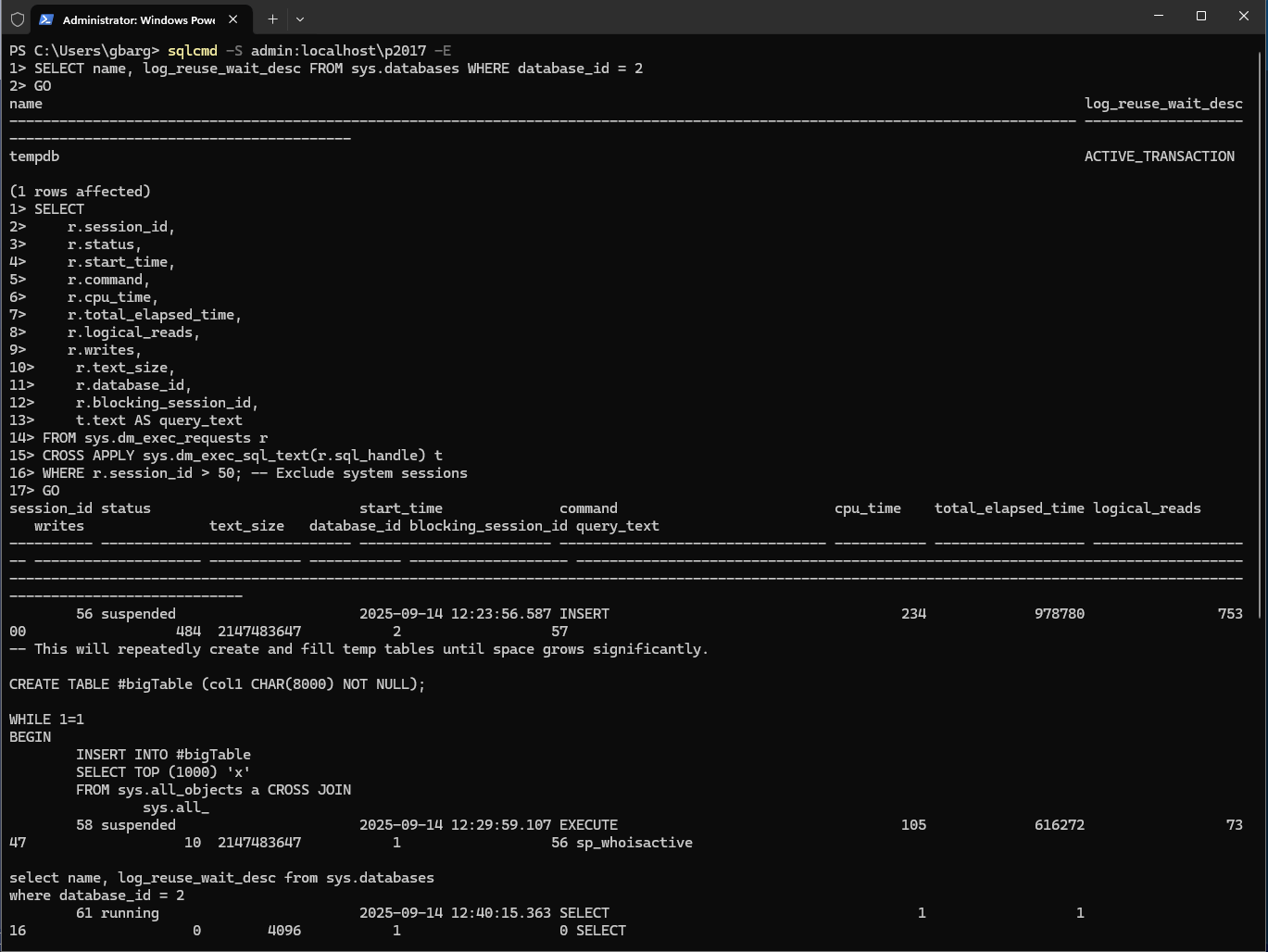Image resolution: width=1268 pixels, height=952 pixels.
Task: Click the vertical scrollbar thumb
Action: (x=1261, y=333)
